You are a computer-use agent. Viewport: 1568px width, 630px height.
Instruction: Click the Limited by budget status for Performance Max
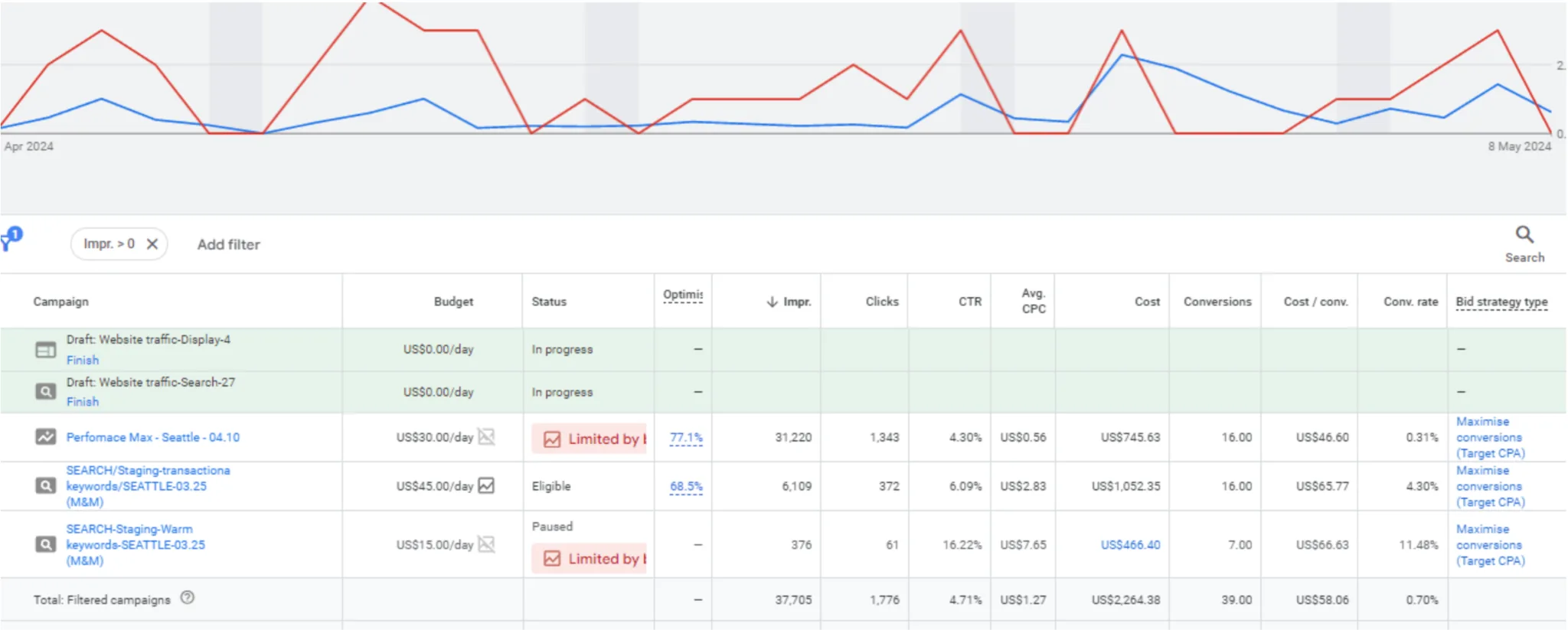coord(590,439)
